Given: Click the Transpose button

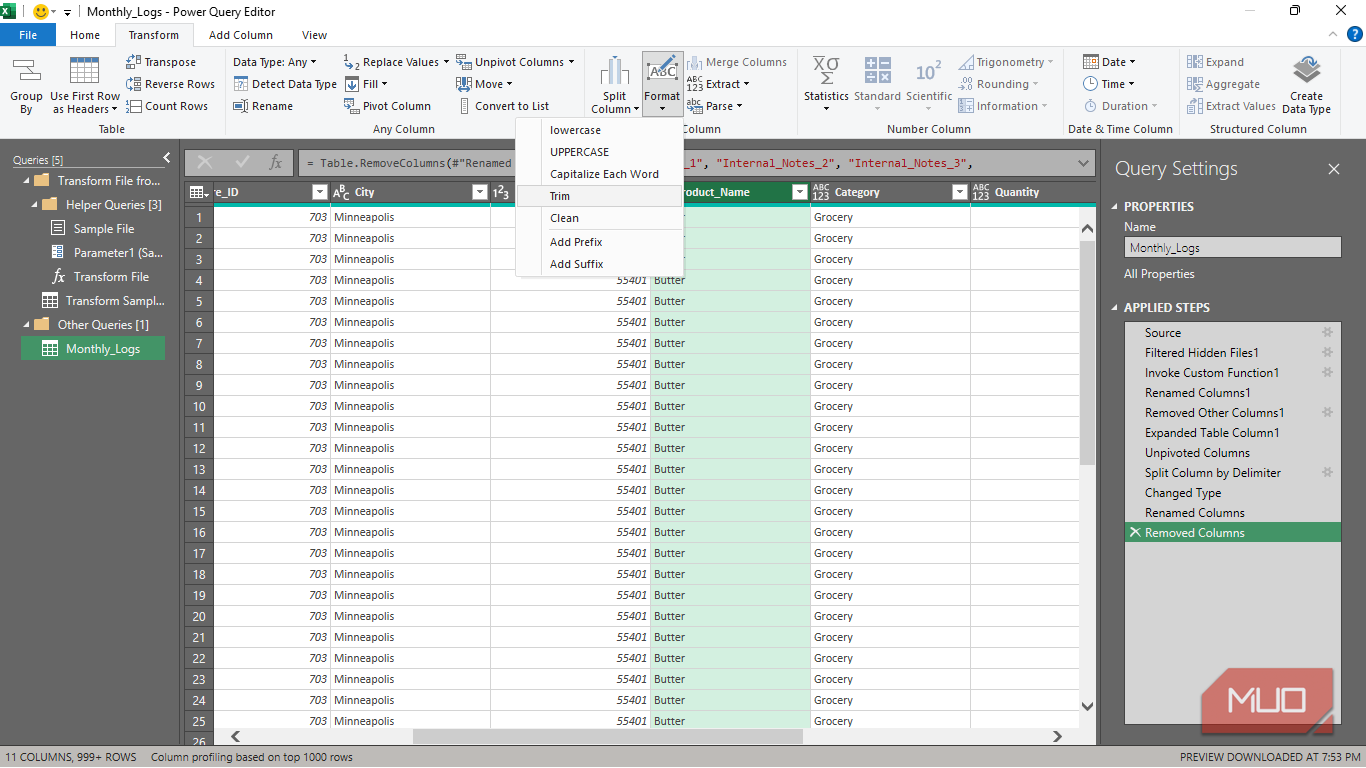Looking at the screenshot, I should [x=160, y=62].
